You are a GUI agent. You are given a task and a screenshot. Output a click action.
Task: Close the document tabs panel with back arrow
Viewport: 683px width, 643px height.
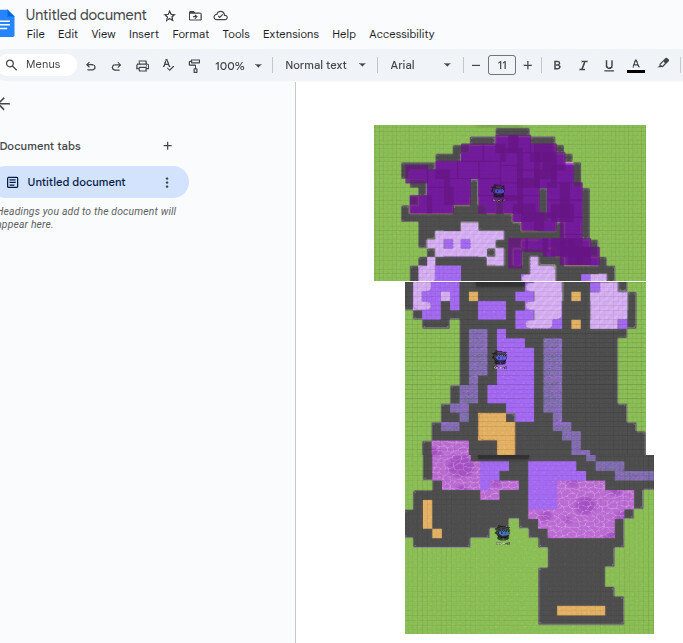click(5, 104)
